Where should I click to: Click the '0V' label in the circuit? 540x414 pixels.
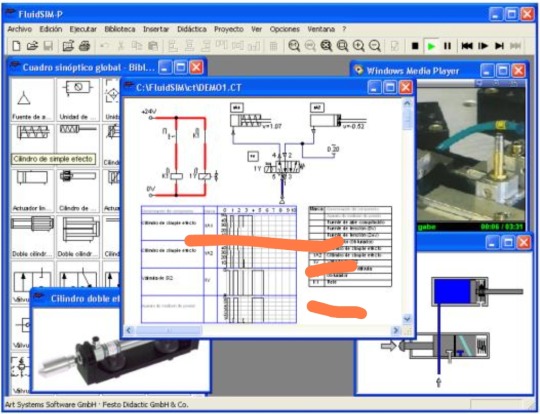(x=151, y=189)
